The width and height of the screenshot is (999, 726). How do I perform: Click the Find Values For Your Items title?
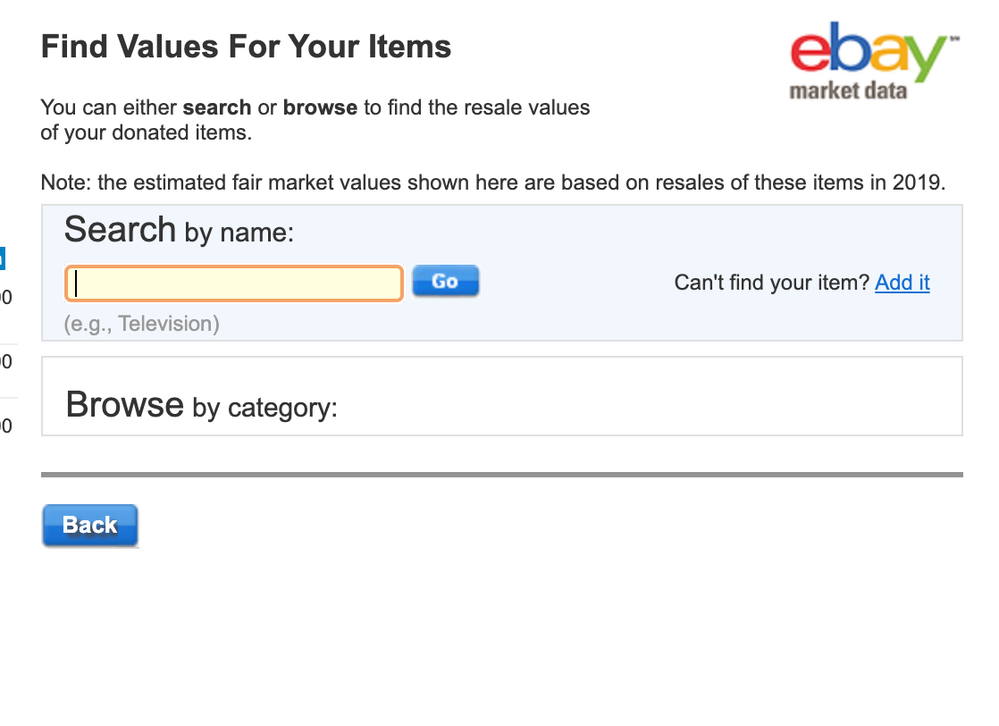[x=246, y=46]
